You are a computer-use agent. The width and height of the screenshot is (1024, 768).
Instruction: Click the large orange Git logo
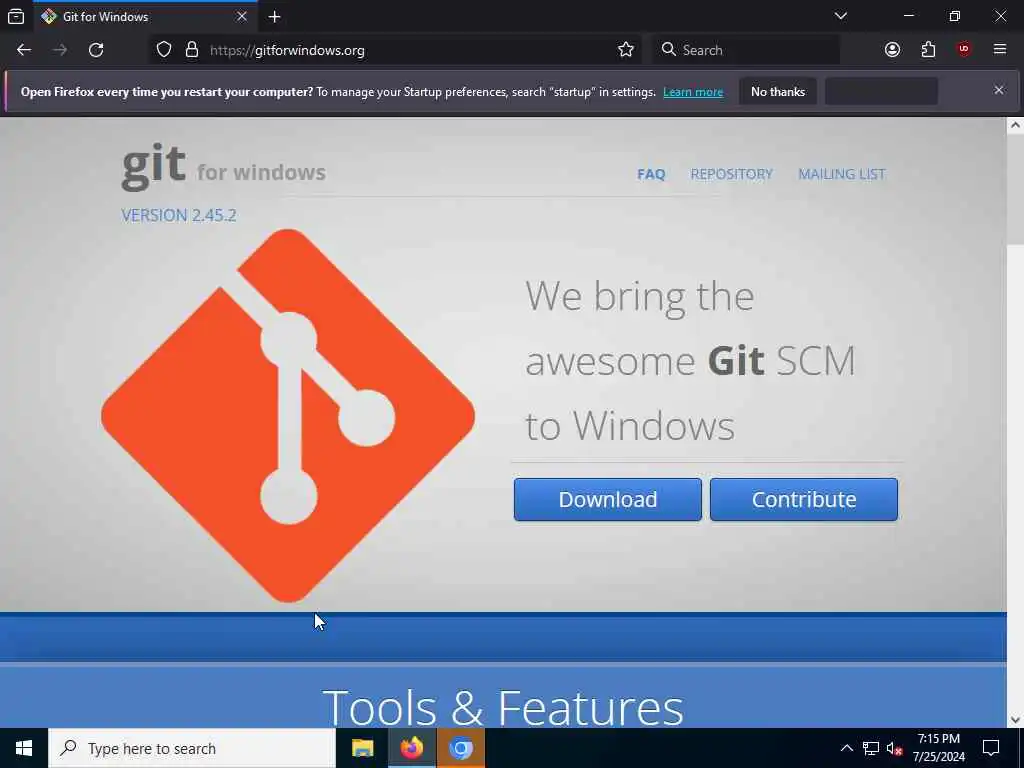point(288,415)
